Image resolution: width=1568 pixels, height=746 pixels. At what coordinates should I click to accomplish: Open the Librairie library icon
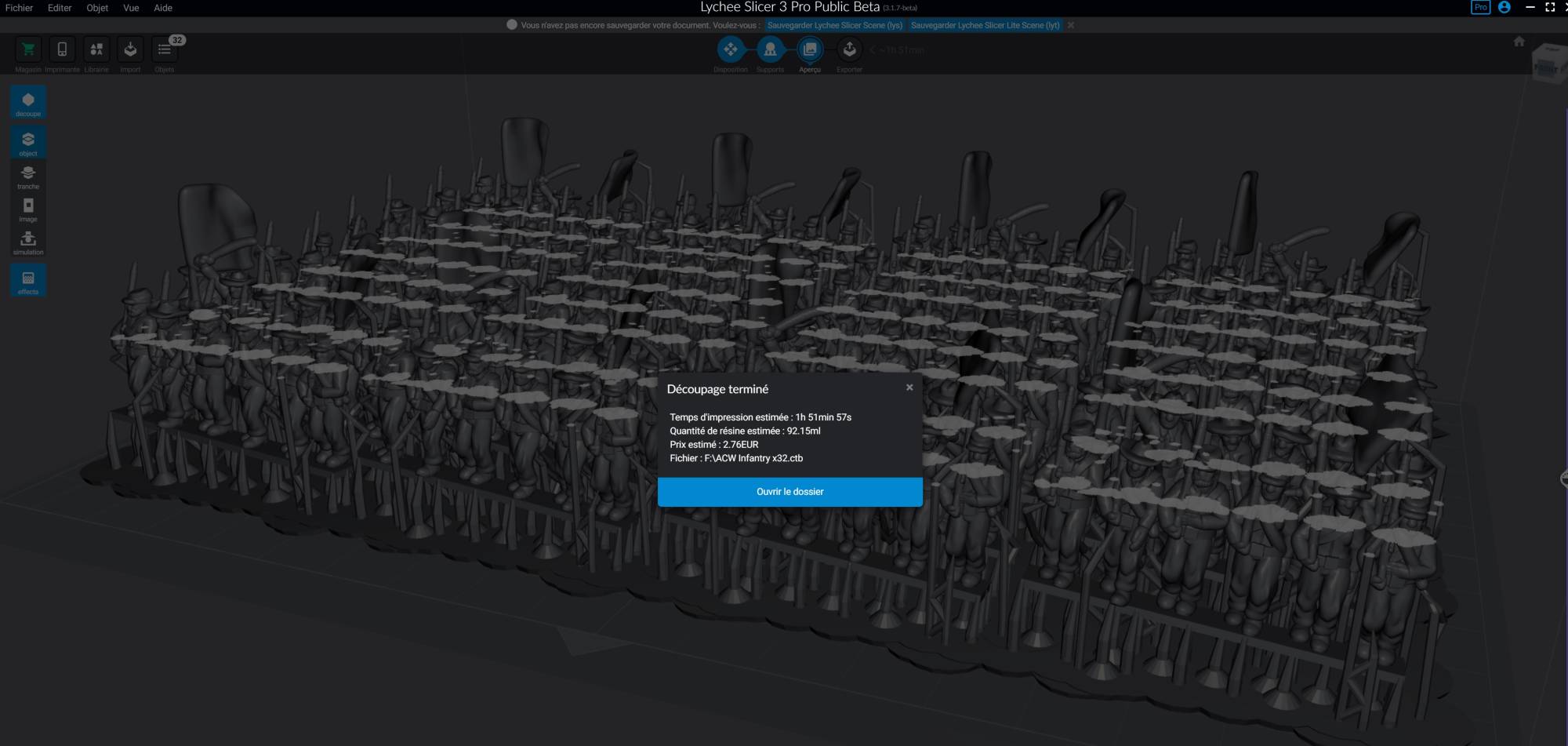point(96,50)
